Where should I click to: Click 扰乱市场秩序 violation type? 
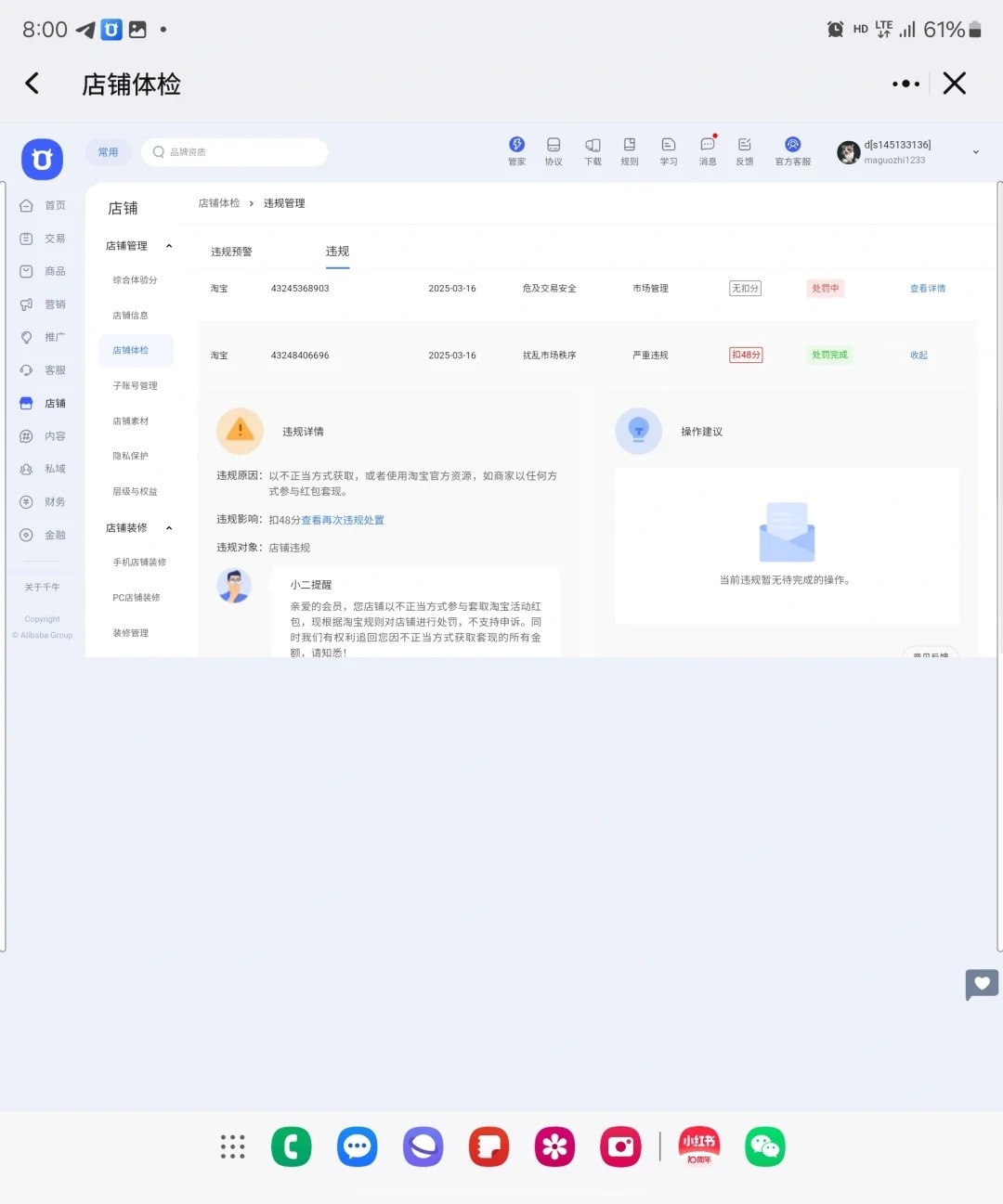point(550,356)
